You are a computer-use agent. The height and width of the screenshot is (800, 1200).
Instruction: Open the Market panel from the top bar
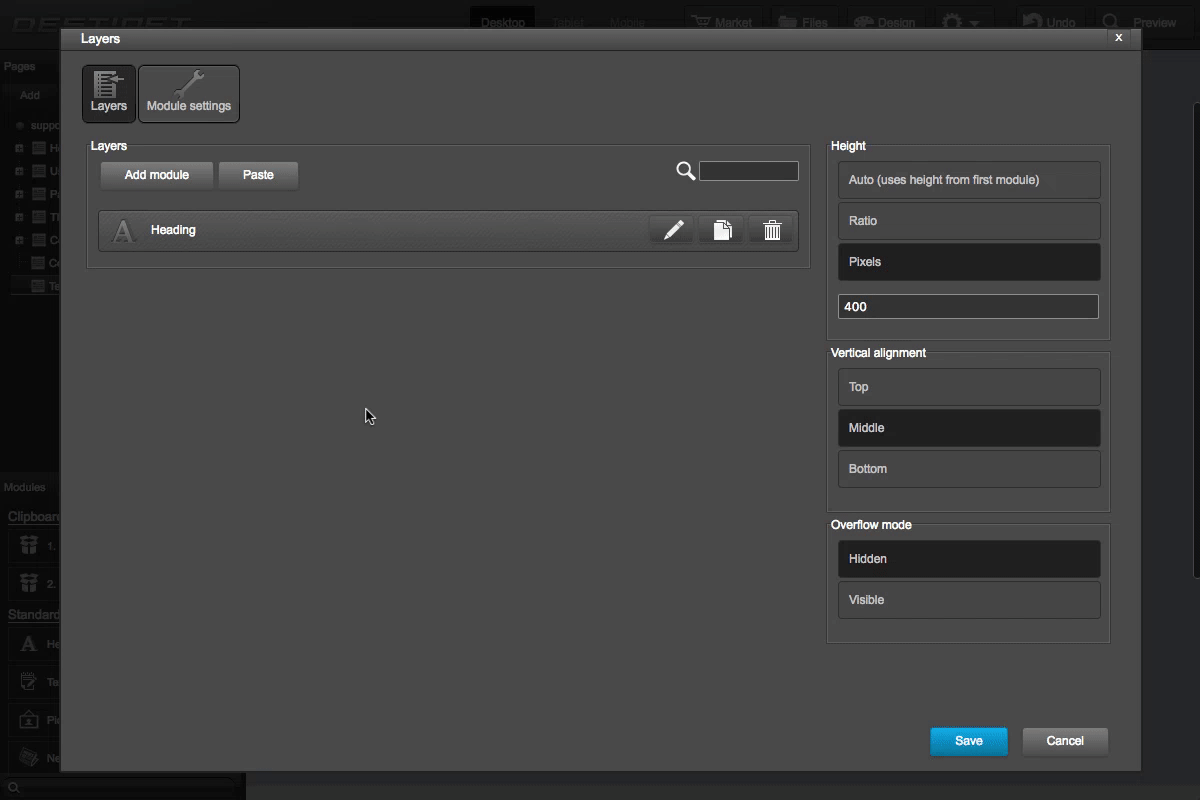tap(722, 20)
